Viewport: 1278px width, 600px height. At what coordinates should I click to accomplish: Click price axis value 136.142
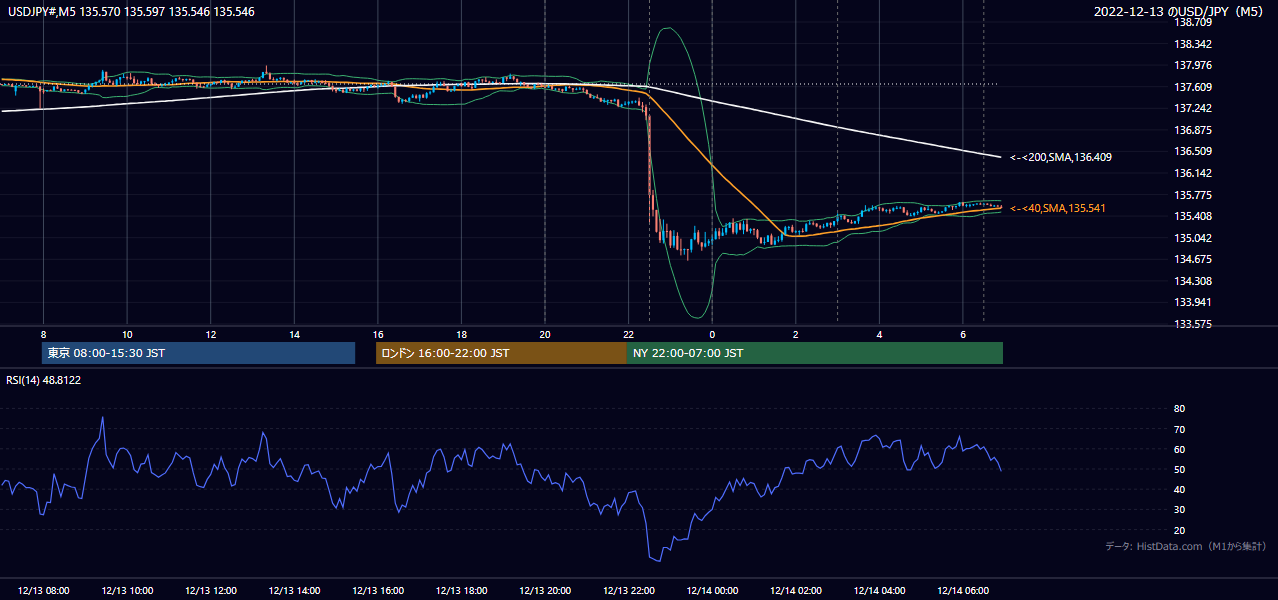tap(1192, 173)
